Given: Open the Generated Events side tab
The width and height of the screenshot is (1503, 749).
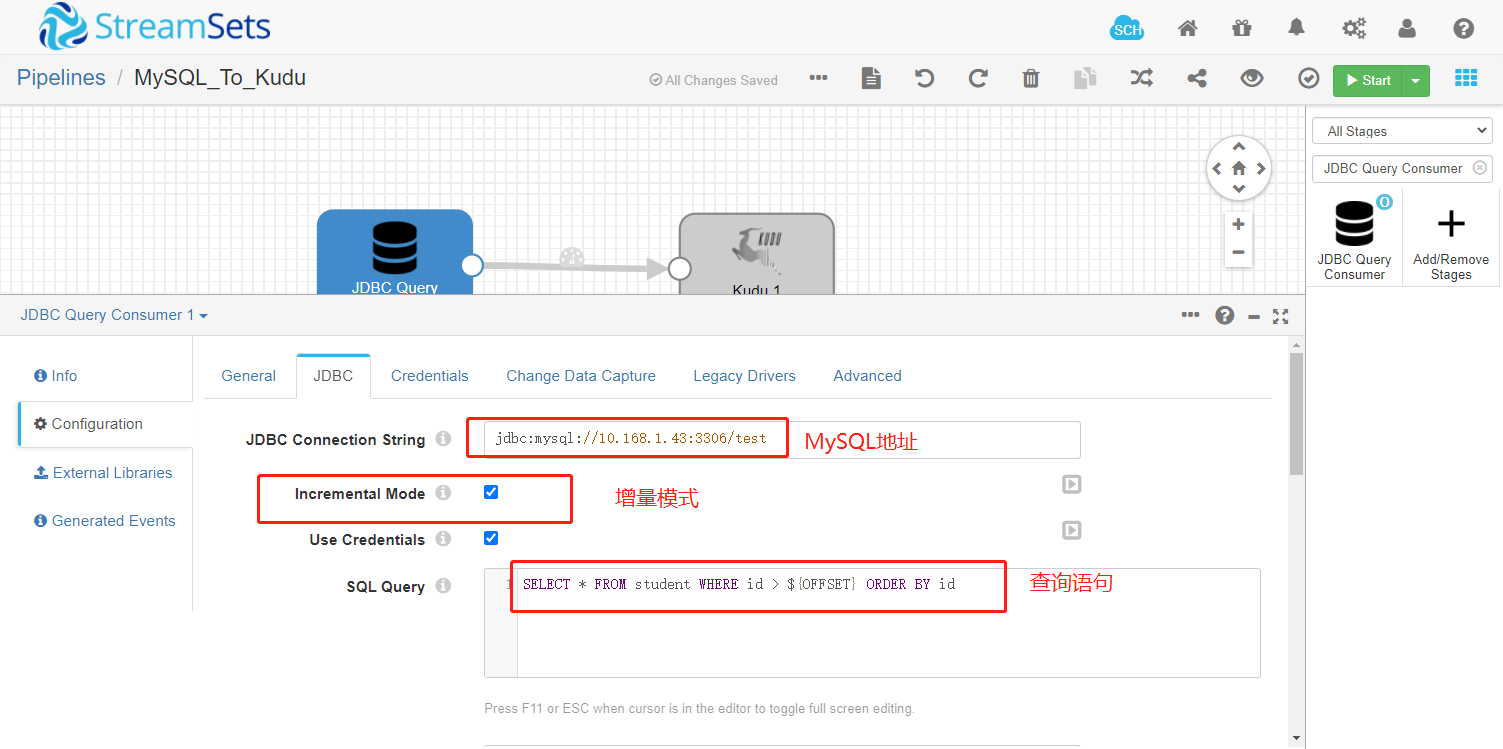Looking at the screenshot, I should click(x=105, y=521).
